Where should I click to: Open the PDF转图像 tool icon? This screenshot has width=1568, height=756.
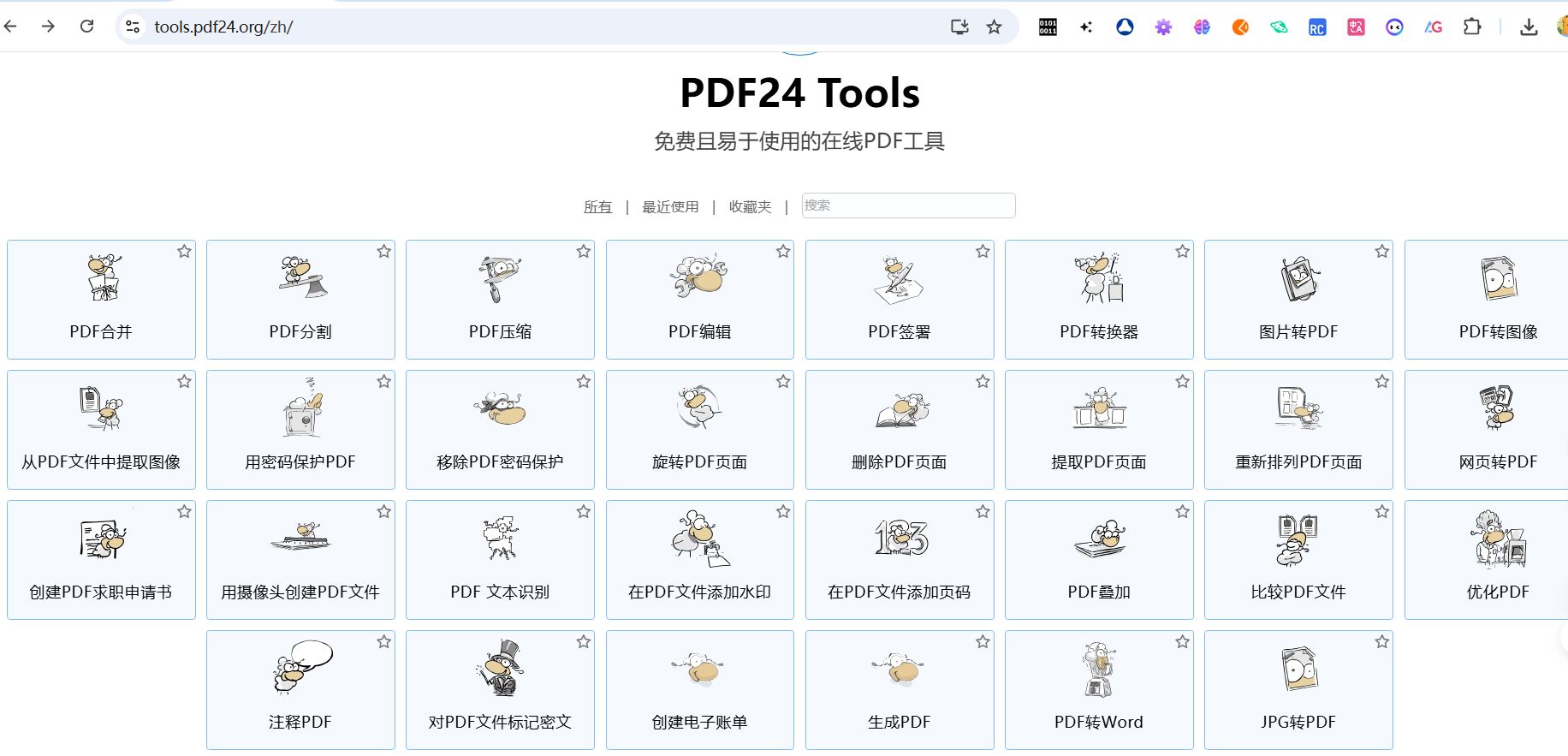(1499, 277)
